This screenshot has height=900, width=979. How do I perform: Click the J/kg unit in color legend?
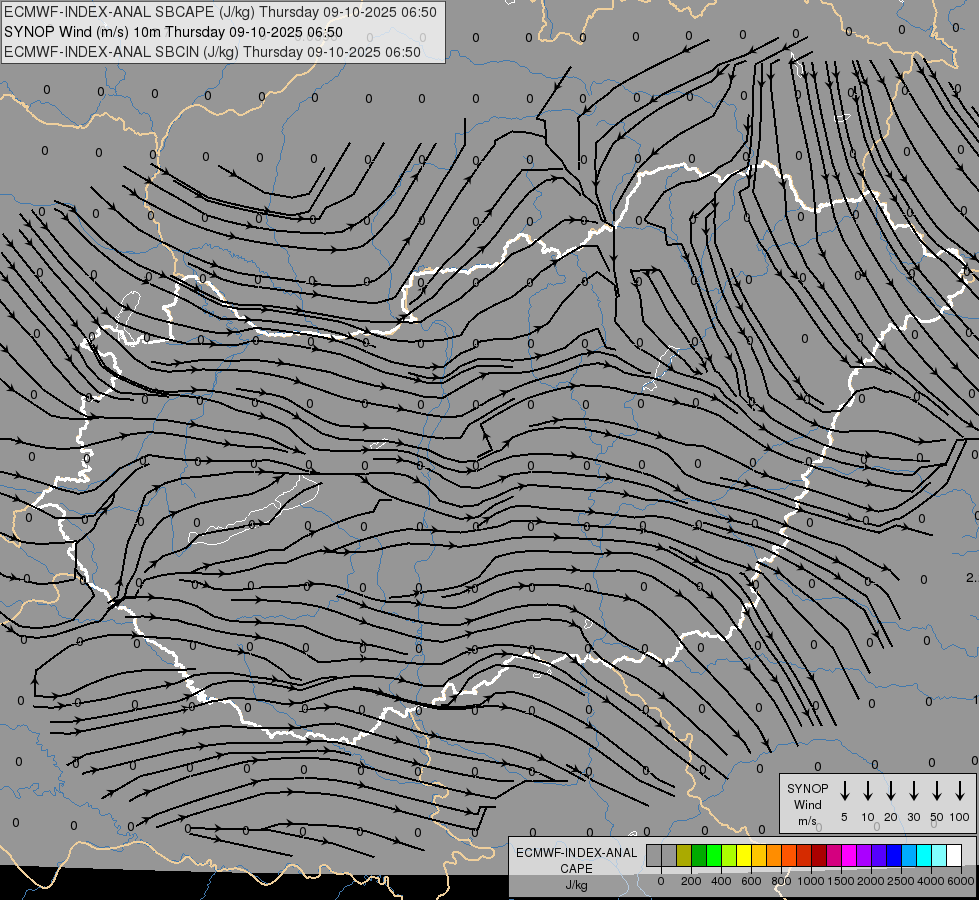[x=576, y=885]
